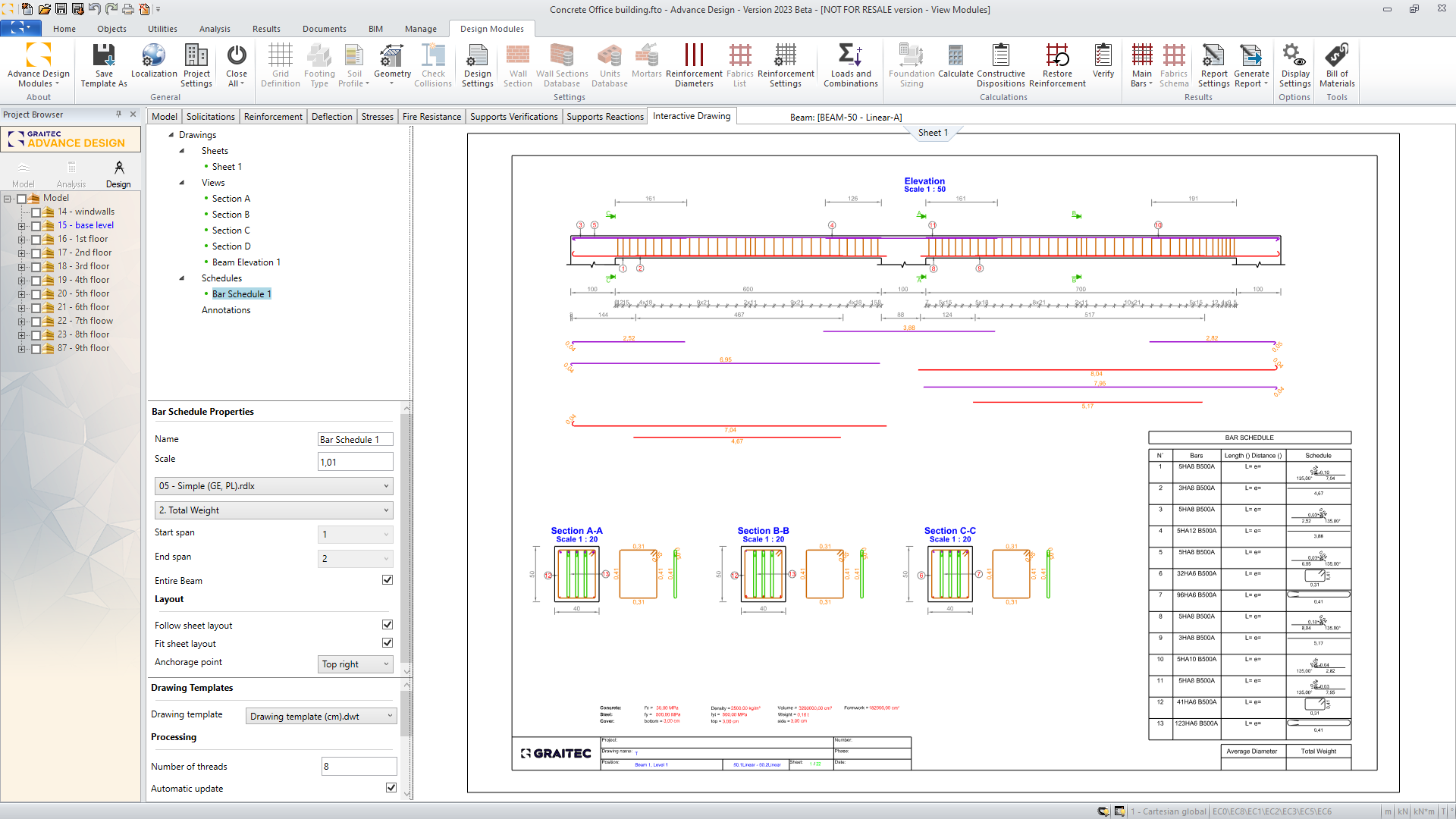Viewport: 1456px width, 819px height.
Task: Open the Analysis ribbon tab
Action: point(215,29)
